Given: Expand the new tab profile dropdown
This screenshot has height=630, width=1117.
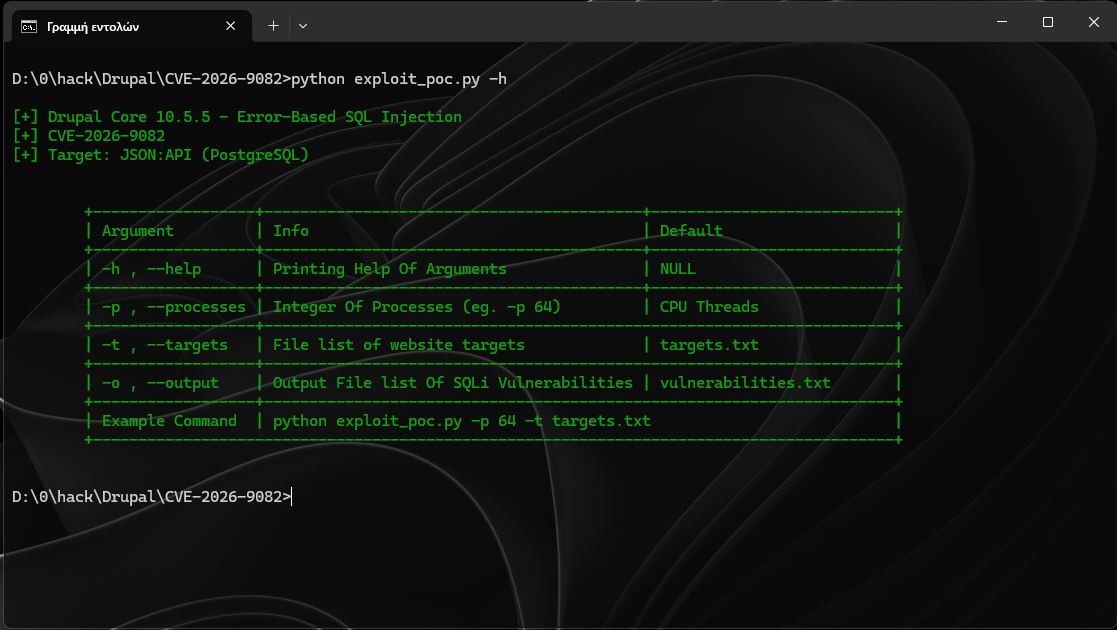Looking at the screenshot, I should (303, 26).
